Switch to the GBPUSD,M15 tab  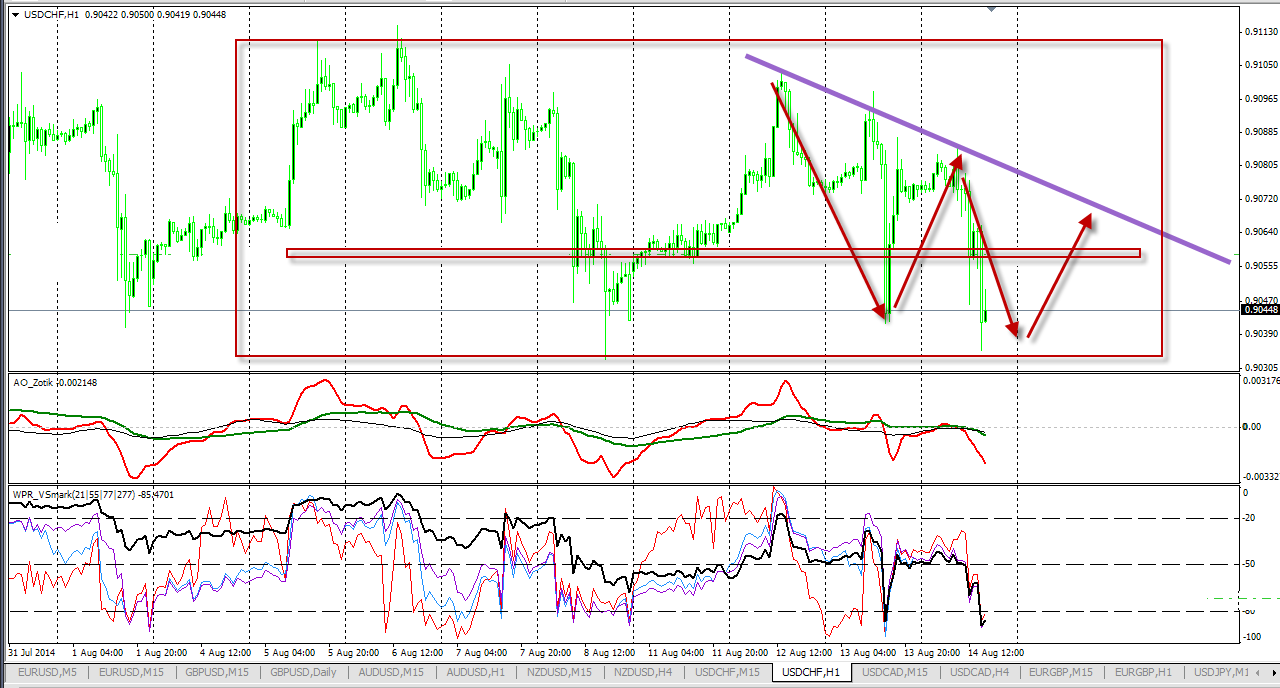(x=219, y=671)
